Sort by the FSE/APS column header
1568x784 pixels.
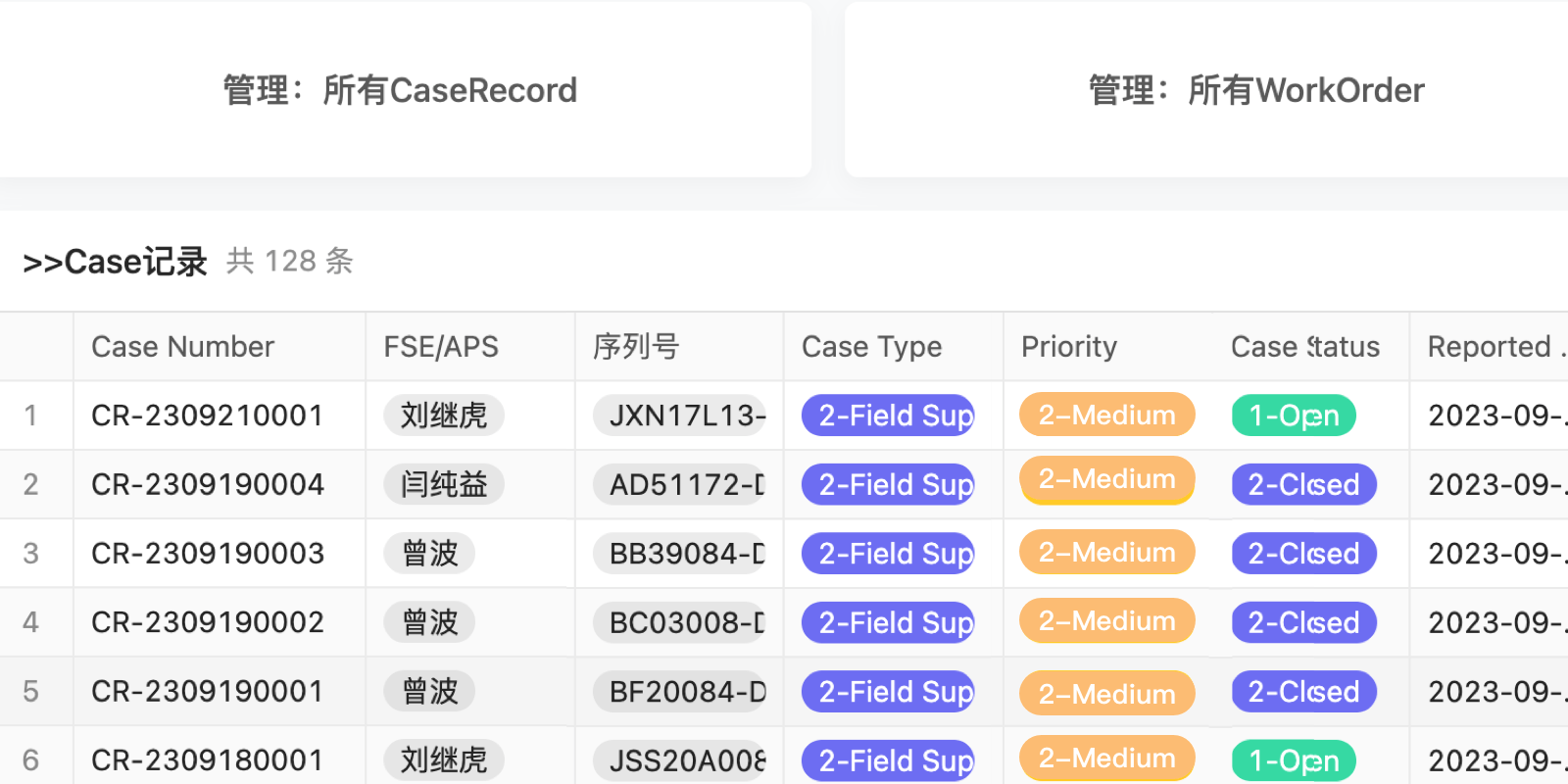(441, 347)
